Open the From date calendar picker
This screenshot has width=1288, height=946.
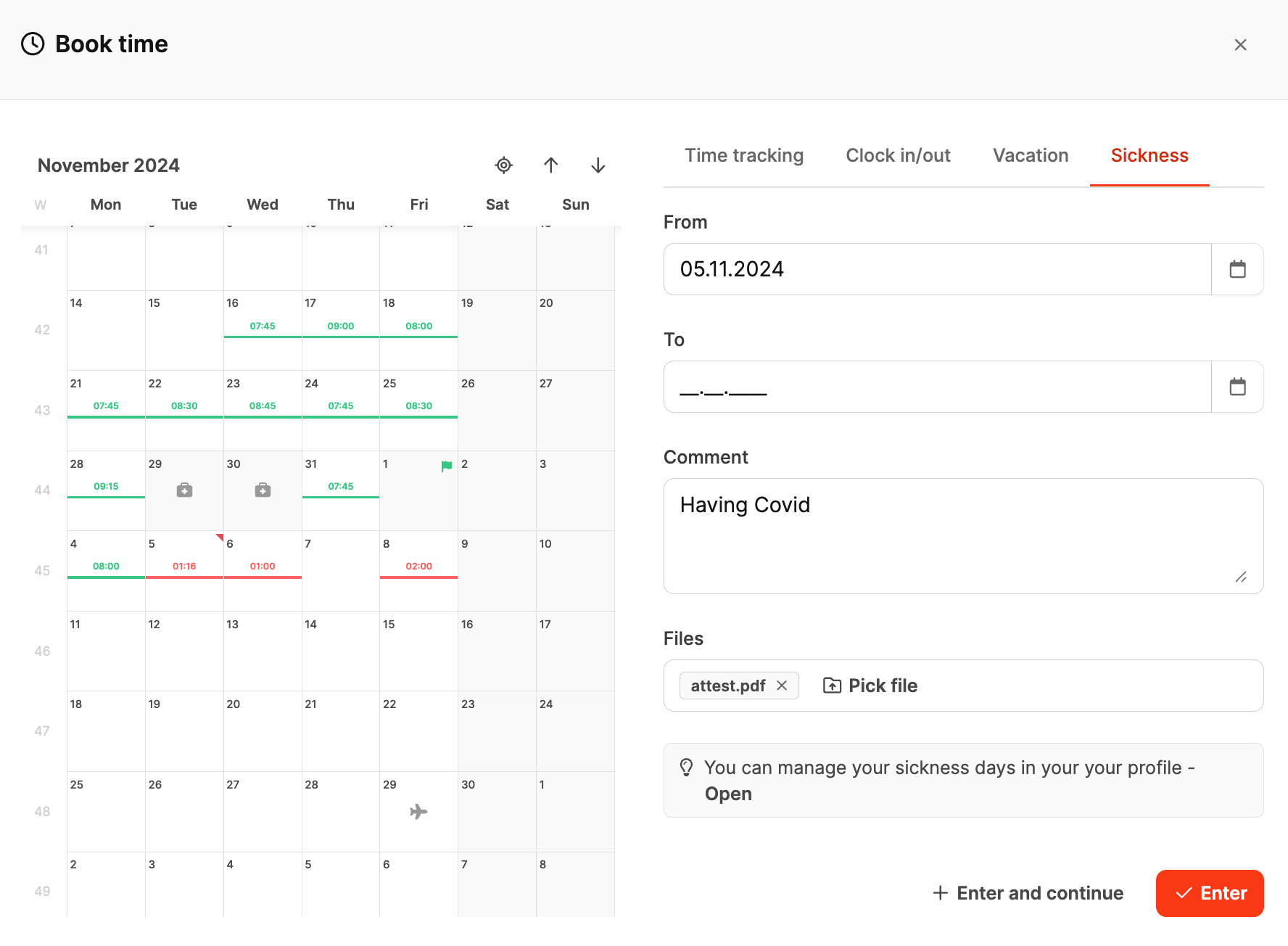[1237, 269]
